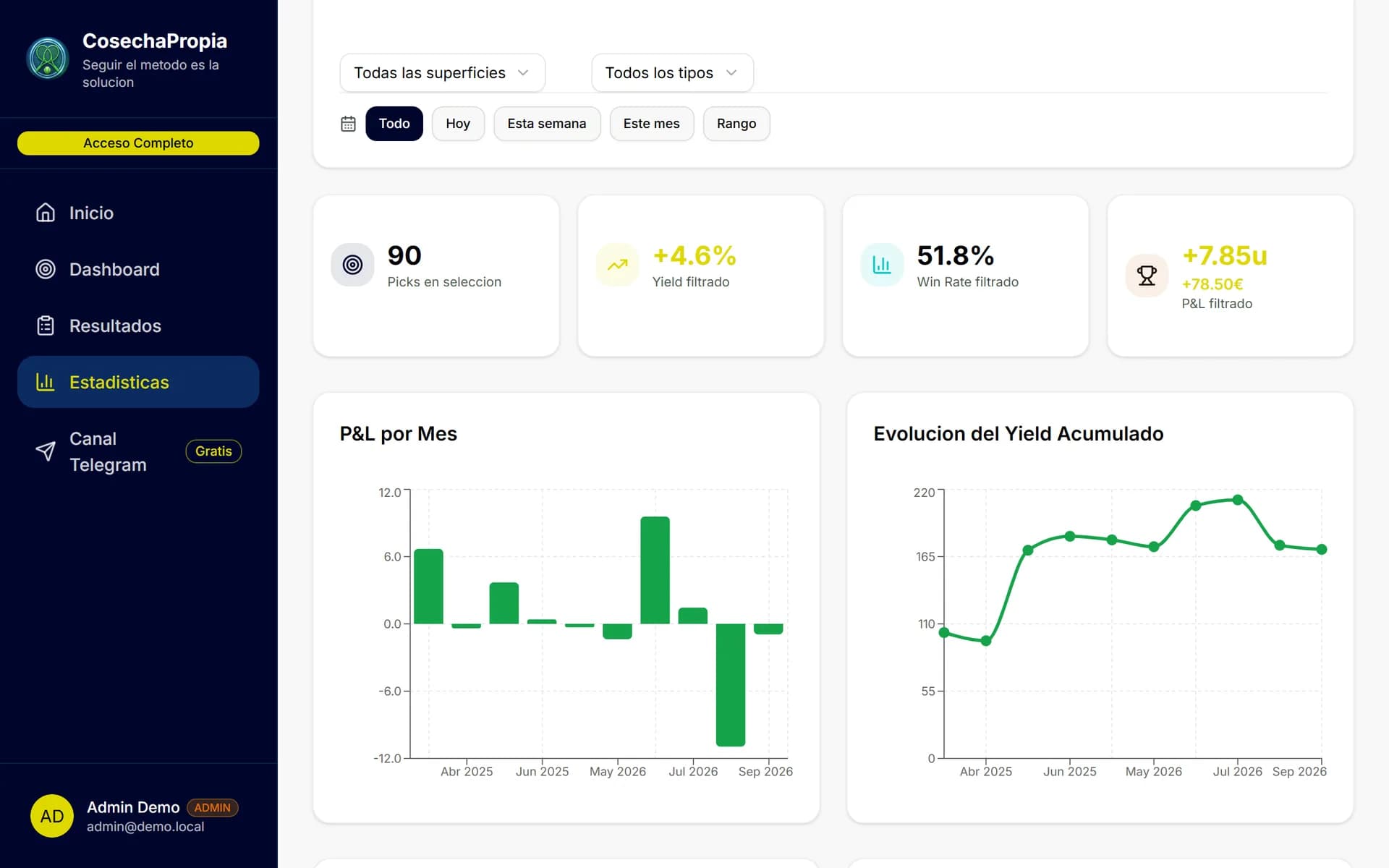Click the Gratis badge
Screen dimensions: 1389x868
213,451
